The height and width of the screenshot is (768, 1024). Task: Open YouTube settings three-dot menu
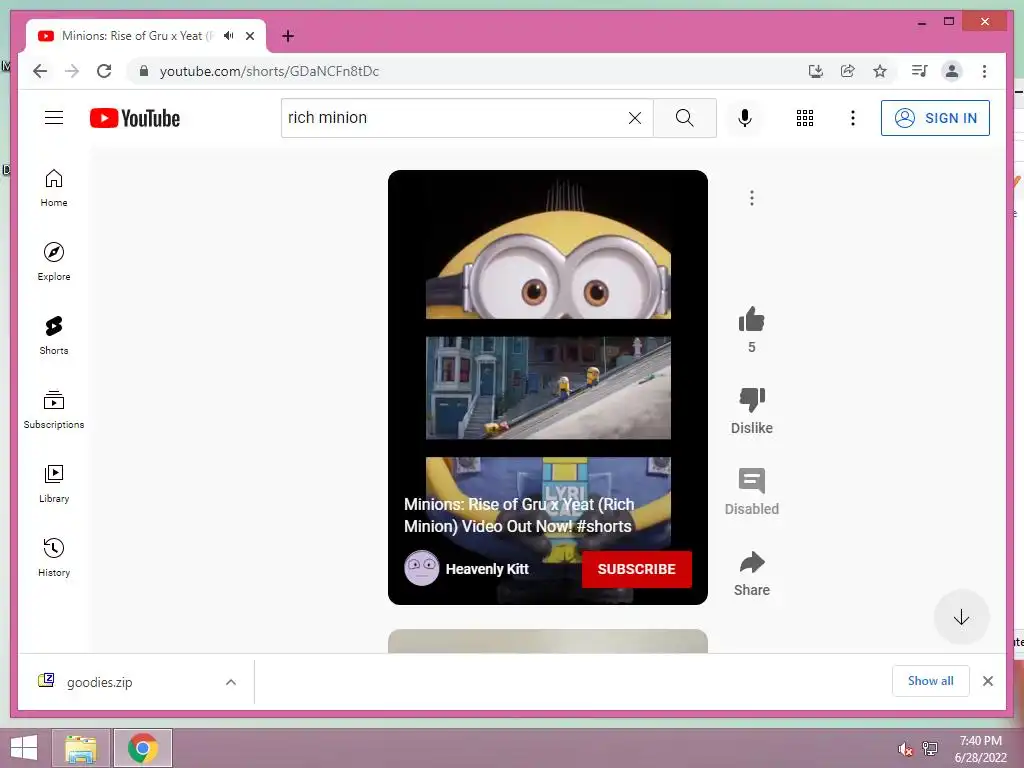[x=852, y=118]
